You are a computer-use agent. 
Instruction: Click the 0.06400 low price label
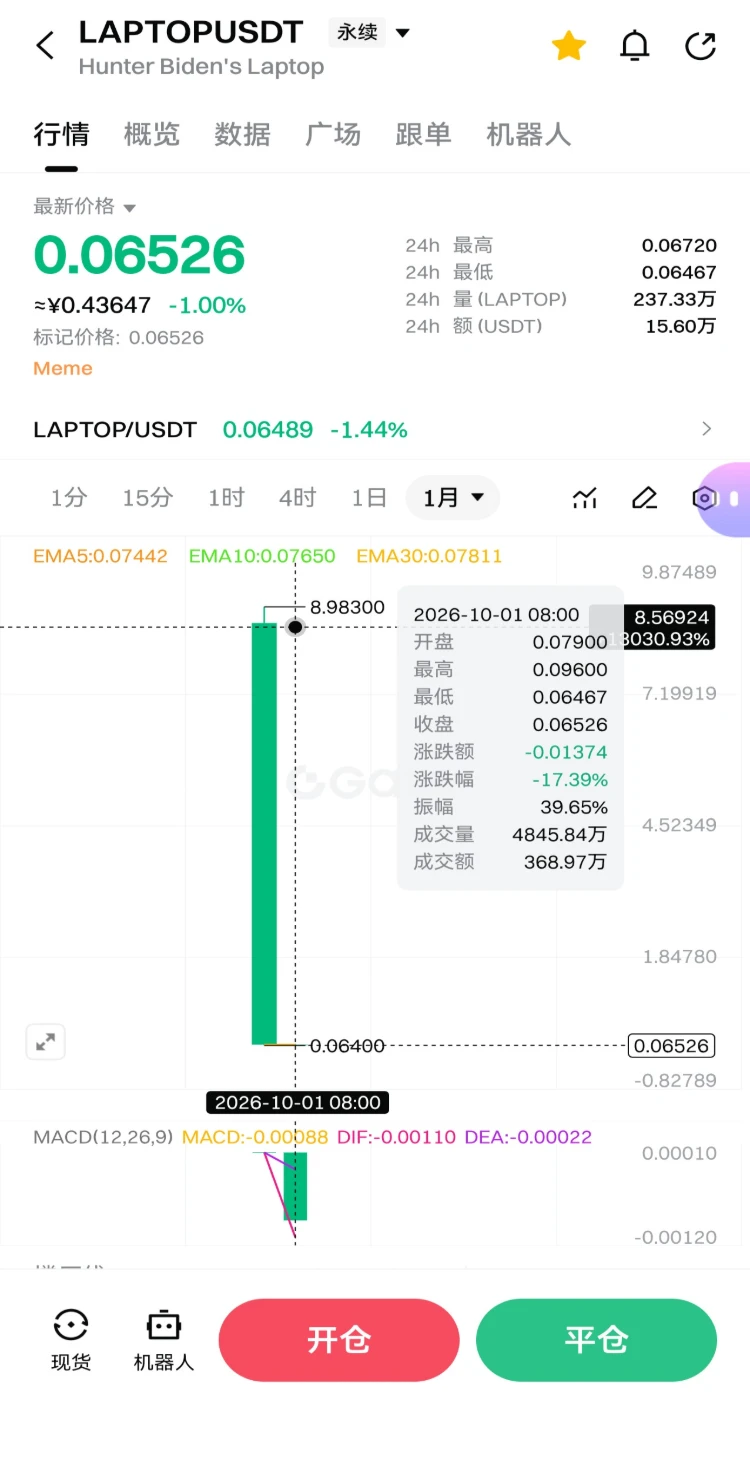click(x=347, y=1046)
